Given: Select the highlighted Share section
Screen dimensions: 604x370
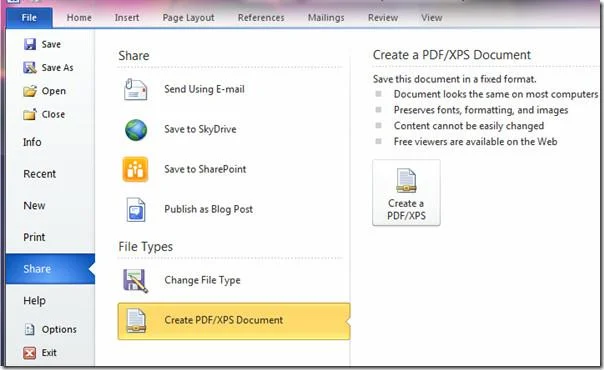Looking at the screenshot, I should click(x=50, y=269).
